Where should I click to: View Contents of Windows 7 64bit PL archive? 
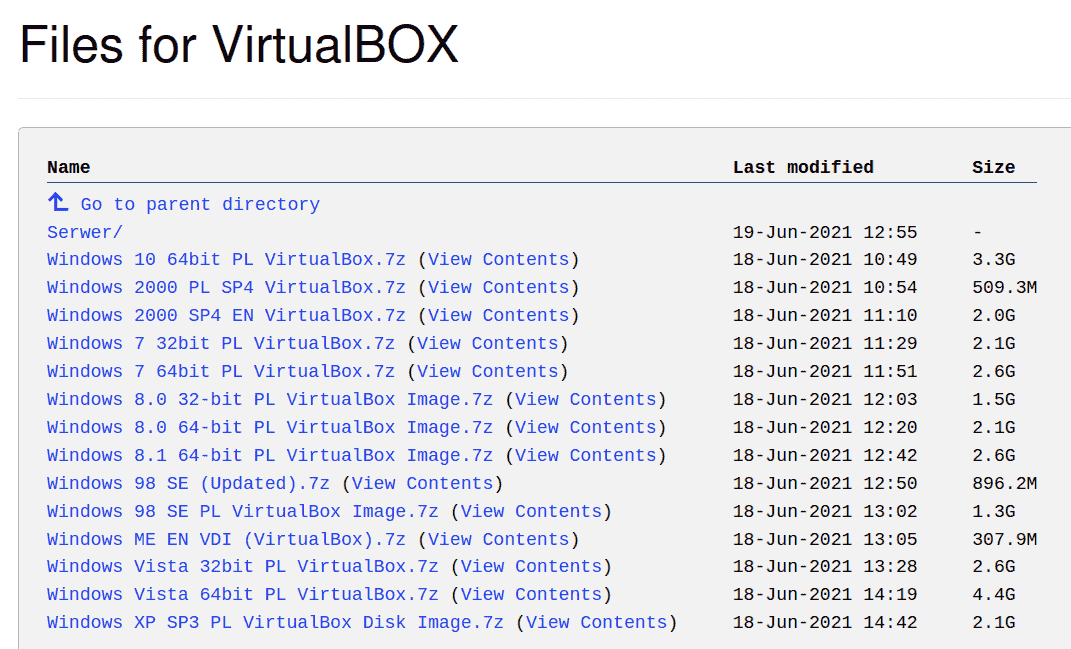(x=488, y=372)
